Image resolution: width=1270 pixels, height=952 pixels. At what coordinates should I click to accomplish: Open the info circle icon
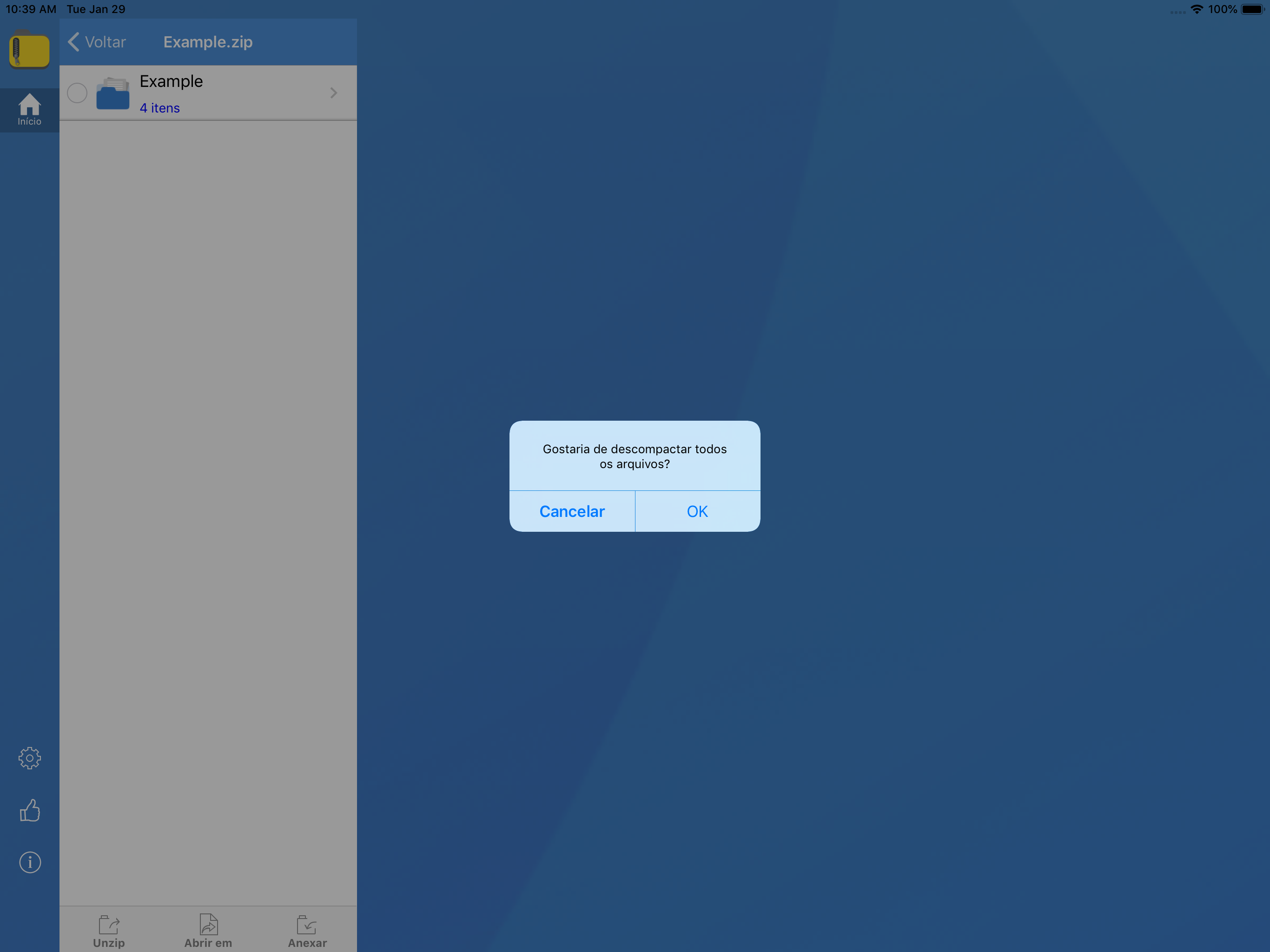tap(30, 862)
